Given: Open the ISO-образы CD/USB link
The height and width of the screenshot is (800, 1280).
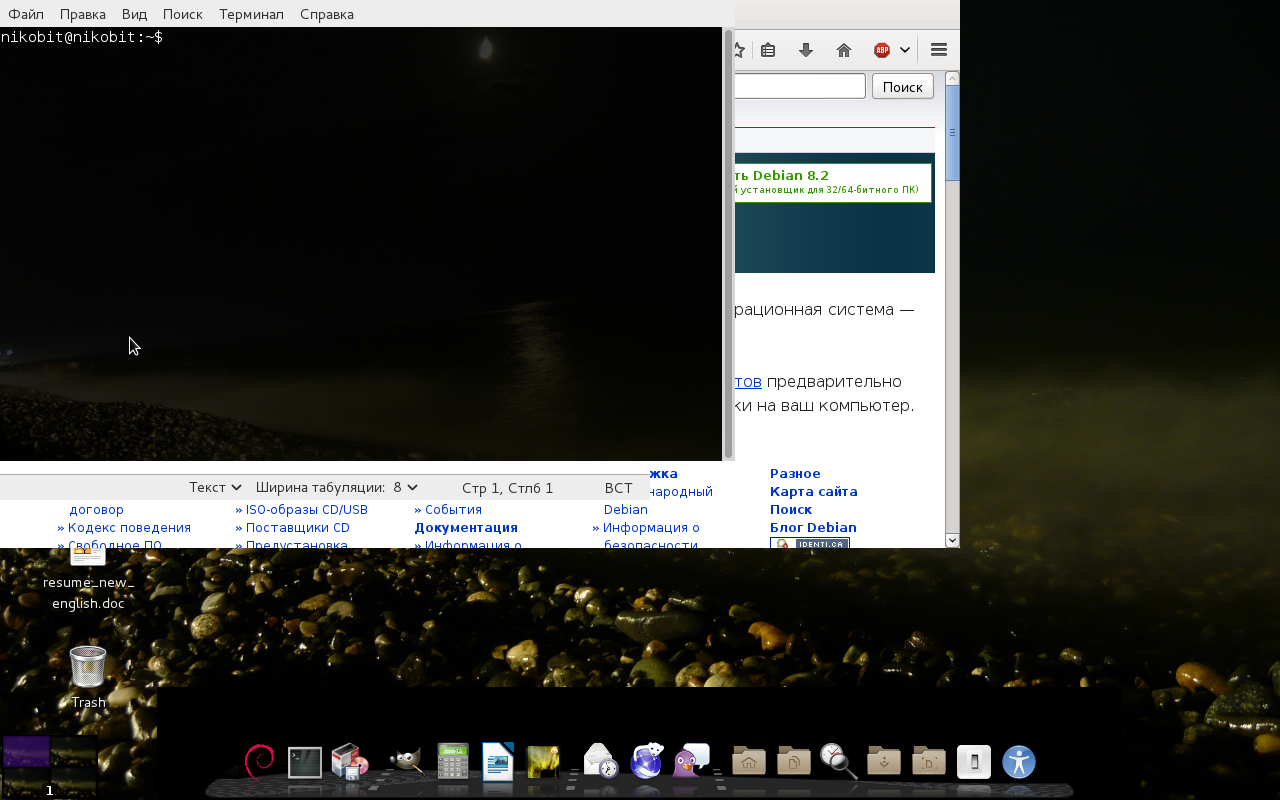Looking at the screenshot, I should point(307,509).
